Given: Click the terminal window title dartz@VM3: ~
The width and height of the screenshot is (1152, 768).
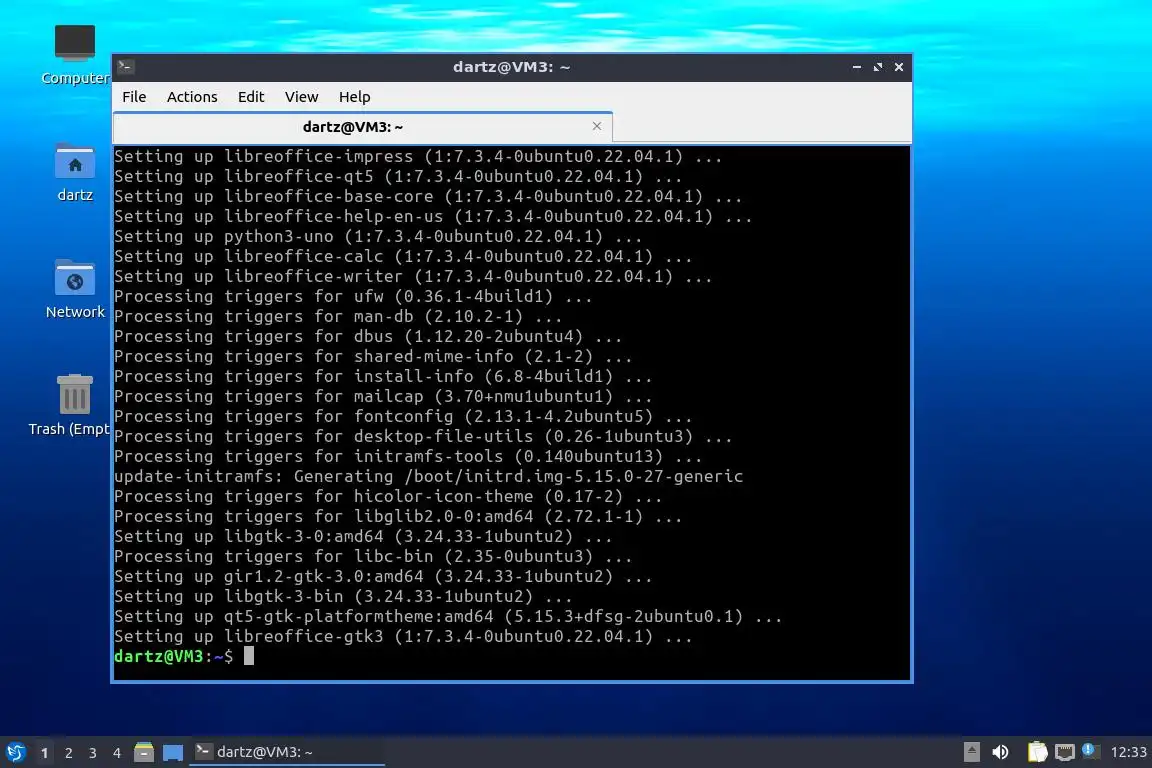Looking at the screenshot, I should [x=511, y=67].
